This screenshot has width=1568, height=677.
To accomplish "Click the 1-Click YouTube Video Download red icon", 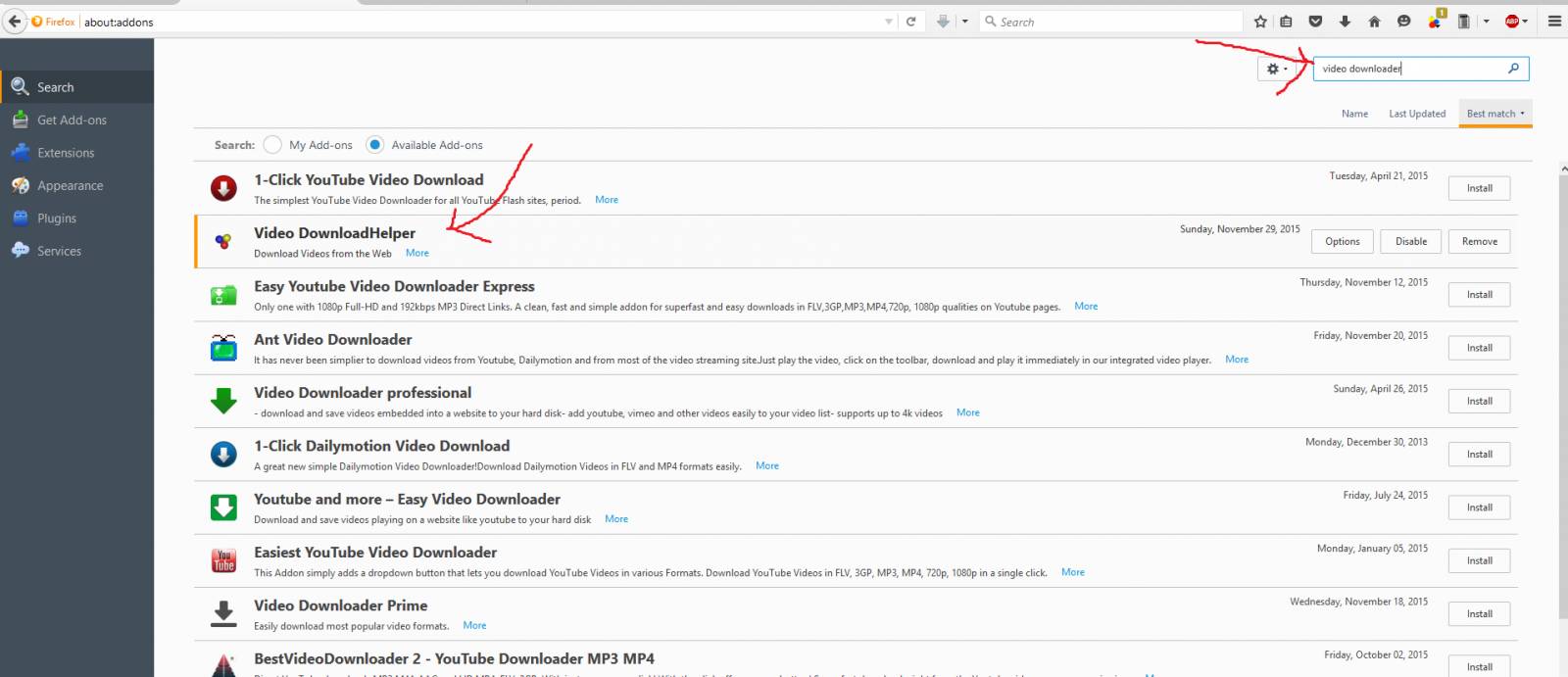I will 223,188.
